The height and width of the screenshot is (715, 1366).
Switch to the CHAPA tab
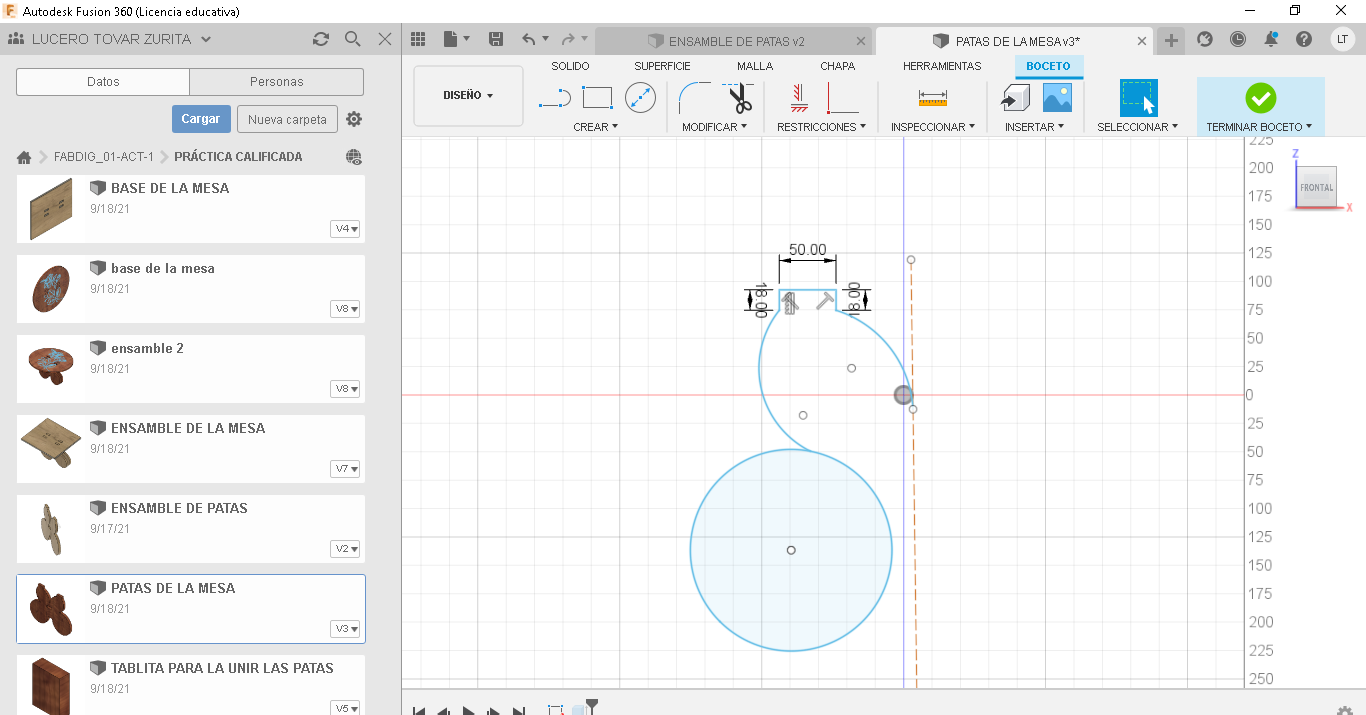(837, 66)
